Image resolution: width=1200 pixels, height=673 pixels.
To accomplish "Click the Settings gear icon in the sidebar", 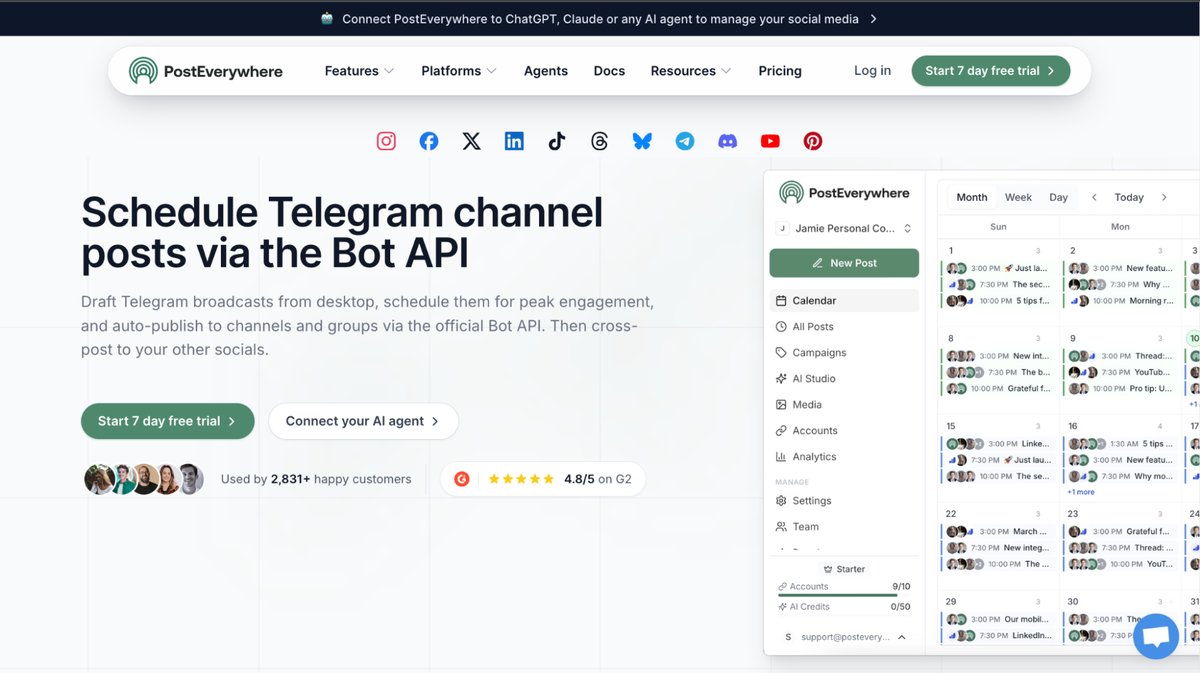I will [782, 500].
